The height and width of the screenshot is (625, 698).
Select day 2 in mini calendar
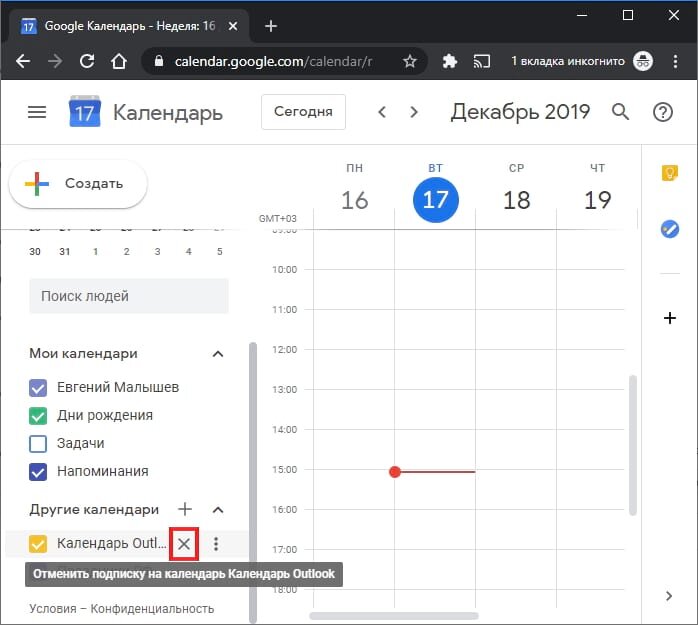126,252
